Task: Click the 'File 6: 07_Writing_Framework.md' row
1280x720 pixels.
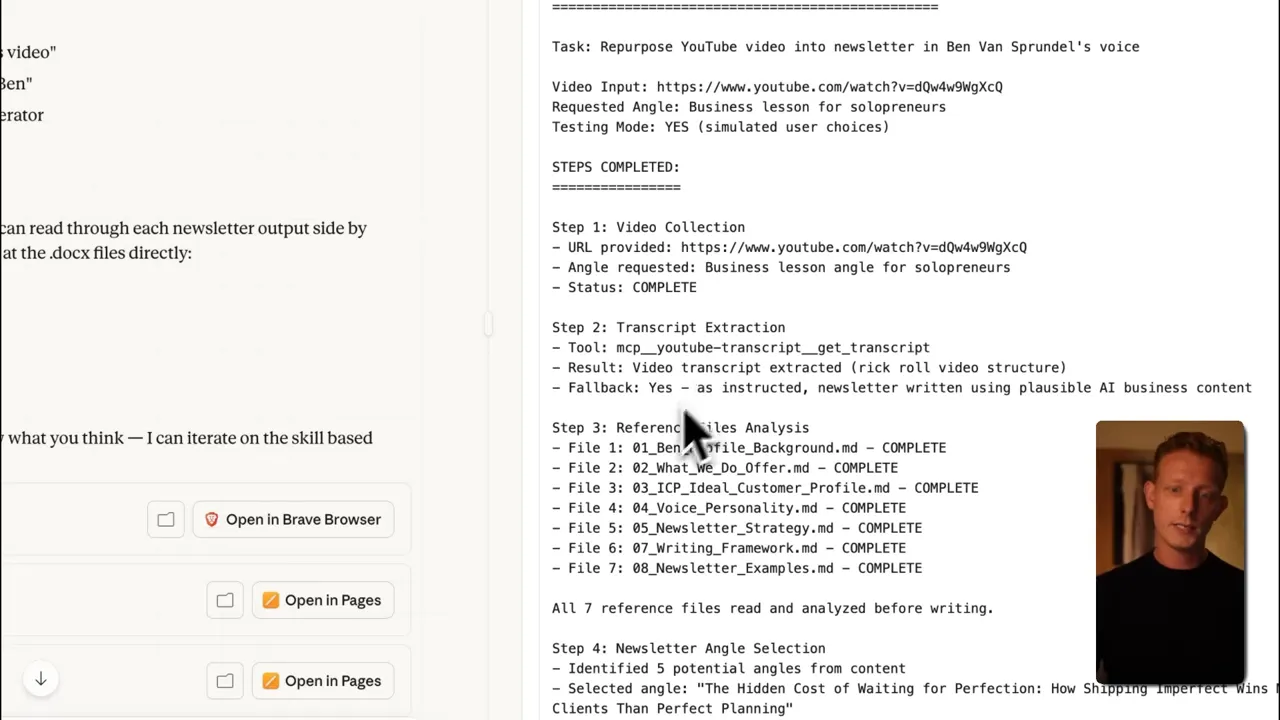Action: (729, 548)
